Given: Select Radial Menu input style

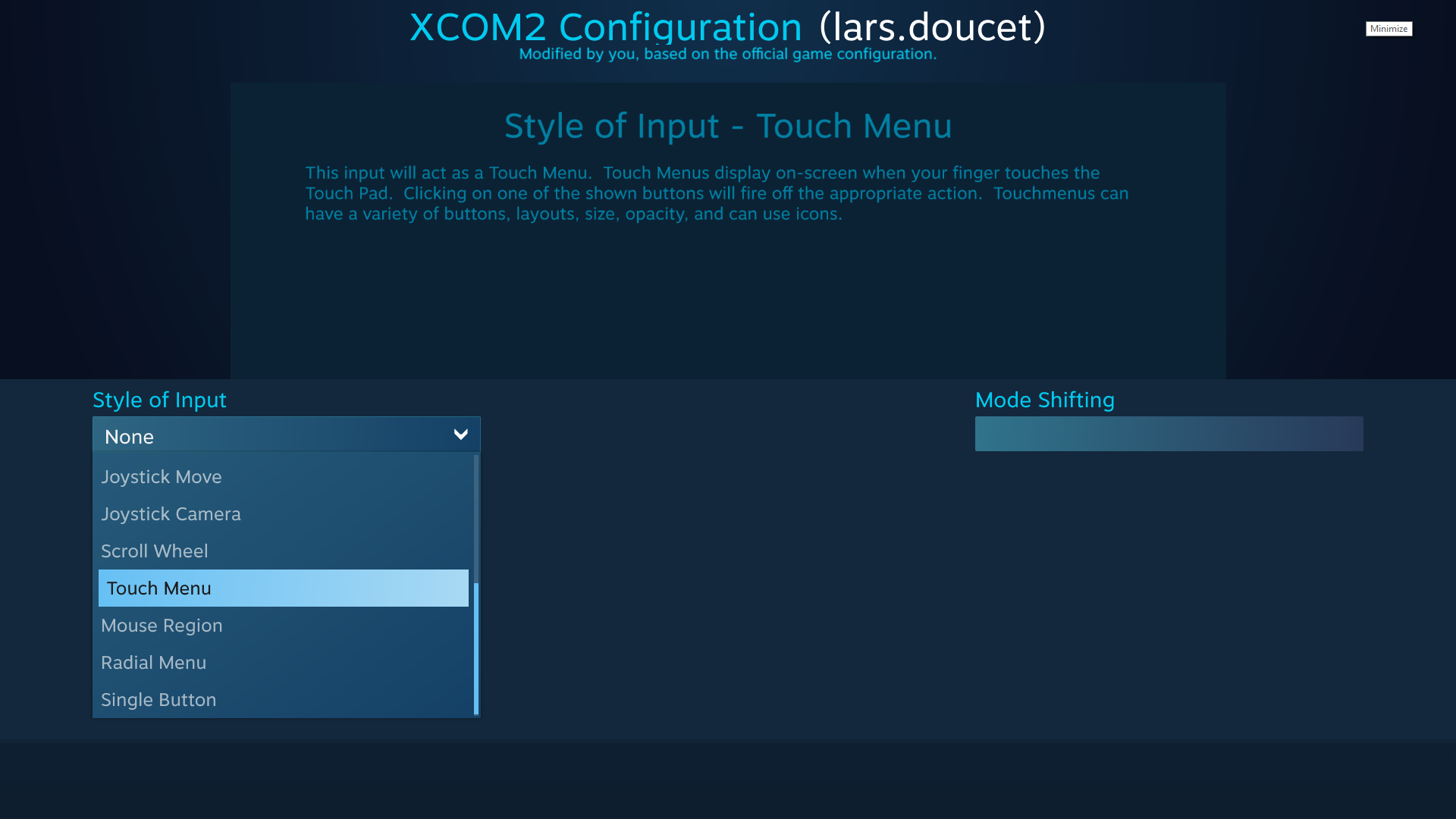Looking at the screenshot, I should pyautogui.click(x=283, y=662).
